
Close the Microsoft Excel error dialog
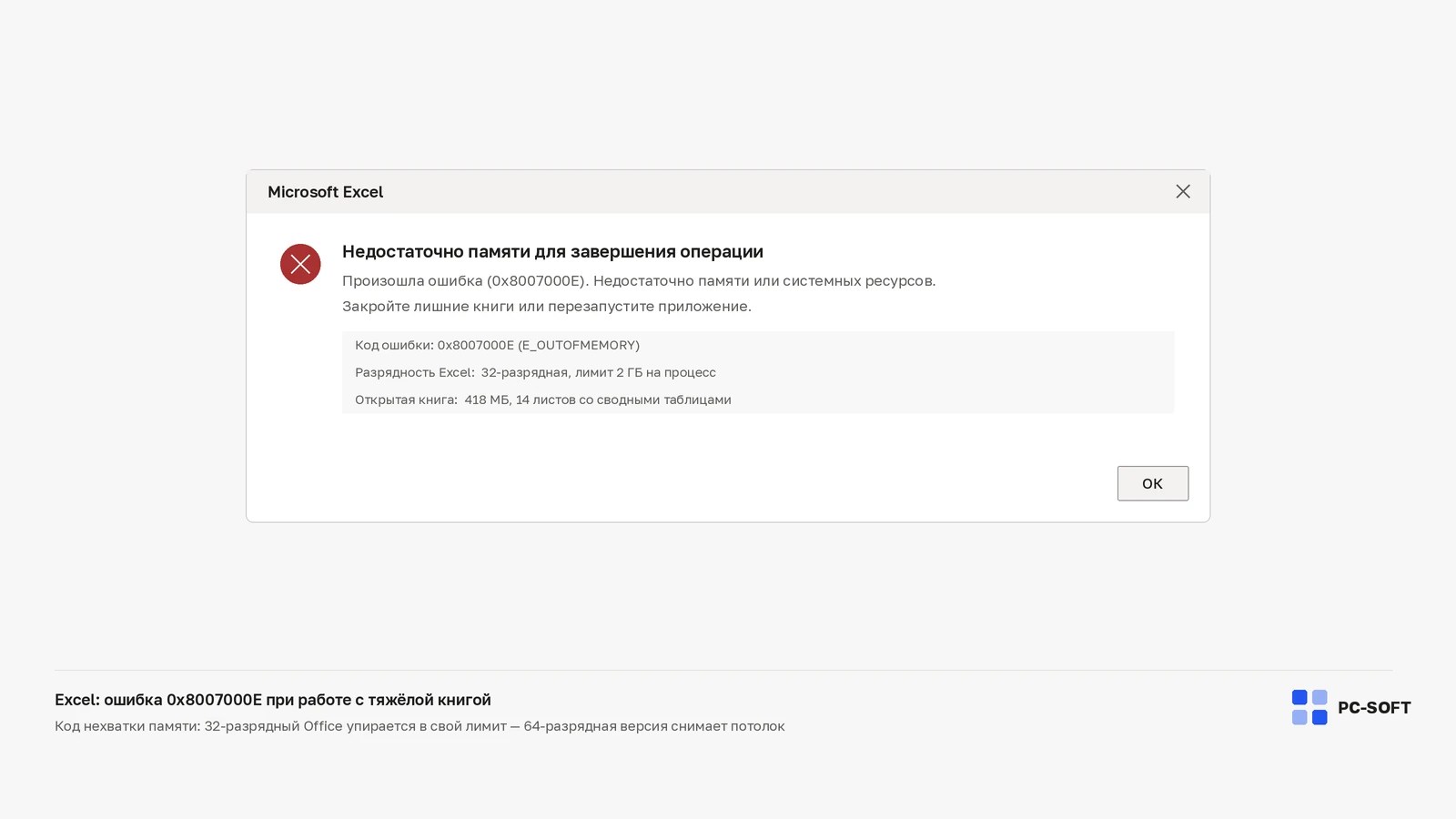click(1182, 191)
